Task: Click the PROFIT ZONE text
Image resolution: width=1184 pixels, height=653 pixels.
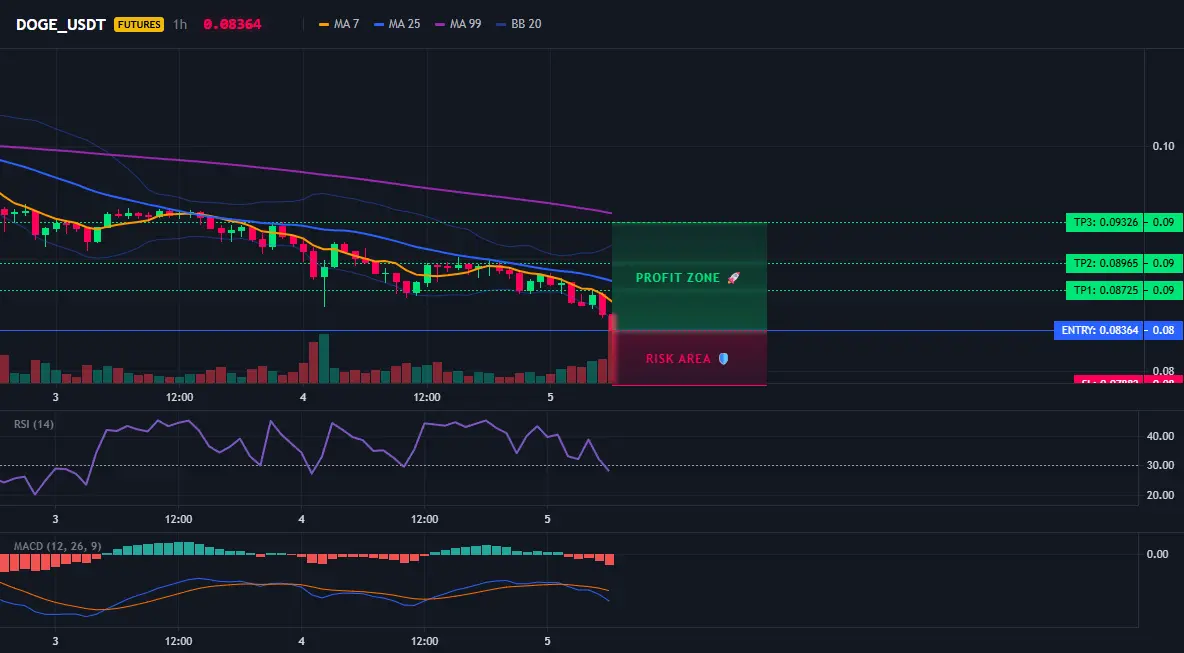Action: tap(678, 278)
